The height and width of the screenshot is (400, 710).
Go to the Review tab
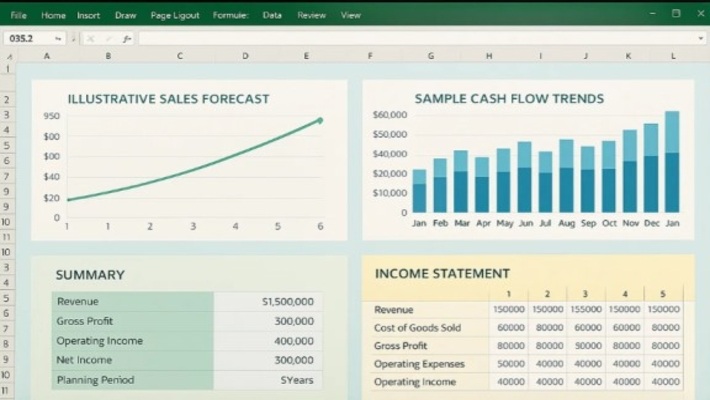pos(311,15)
